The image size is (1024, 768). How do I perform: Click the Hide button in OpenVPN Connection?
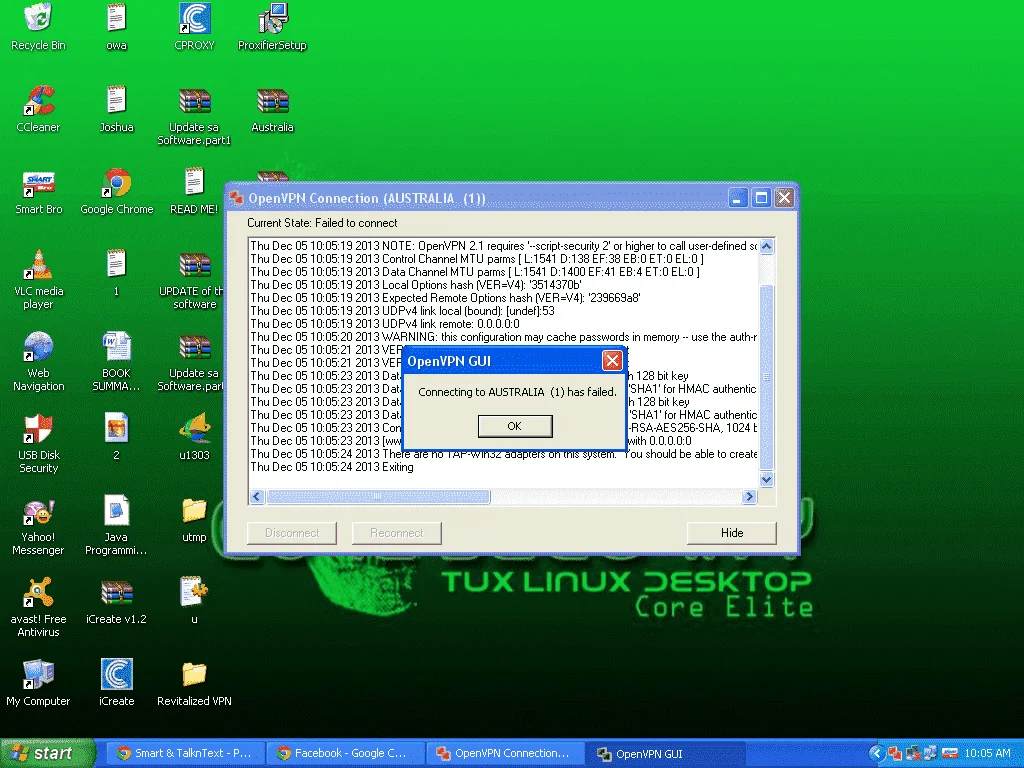pyautogui.click(x=731, y=533)
